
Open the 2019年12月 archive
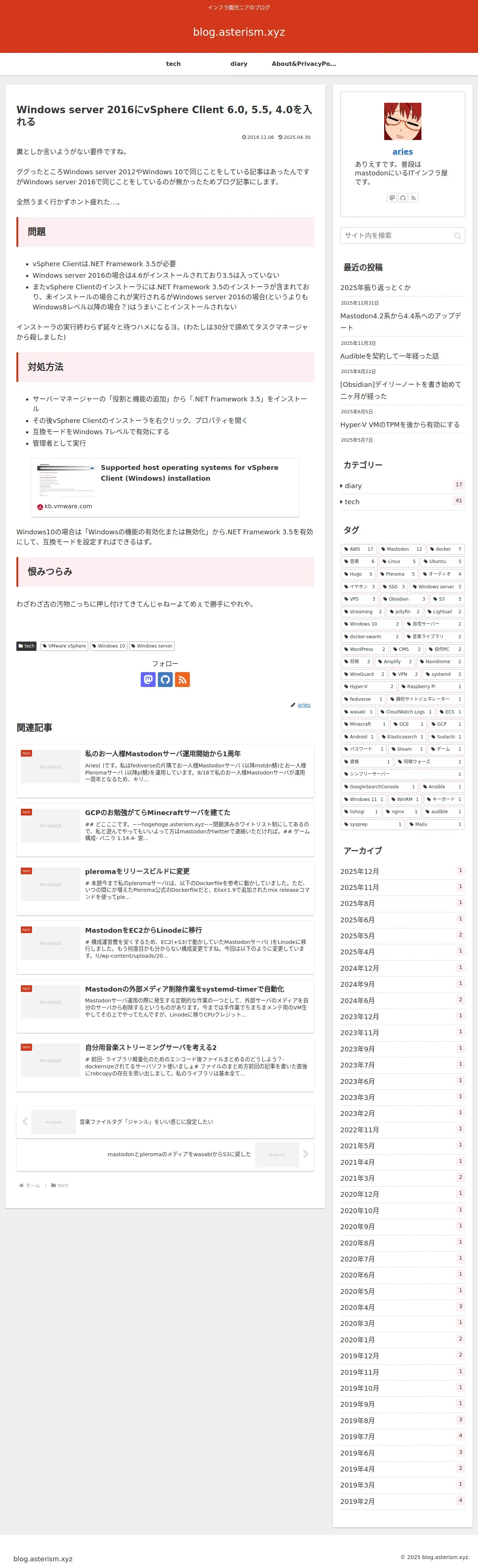pos(402,1355)
